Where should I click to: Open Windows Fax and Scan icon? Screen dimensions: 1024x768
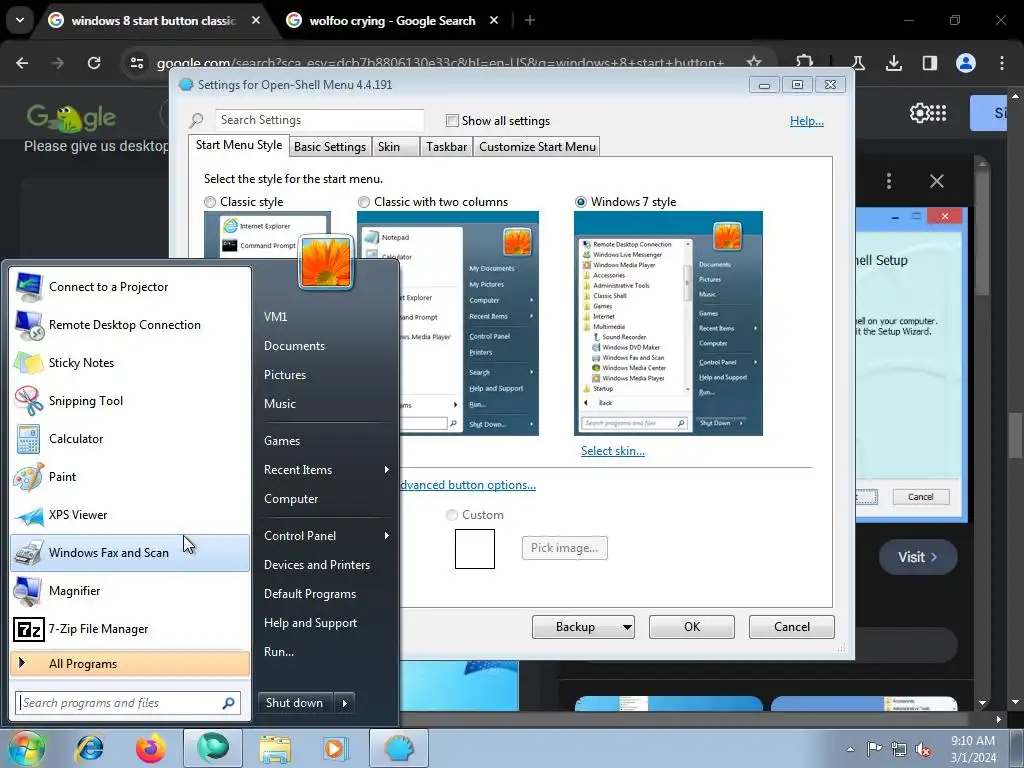pos(29,553)
